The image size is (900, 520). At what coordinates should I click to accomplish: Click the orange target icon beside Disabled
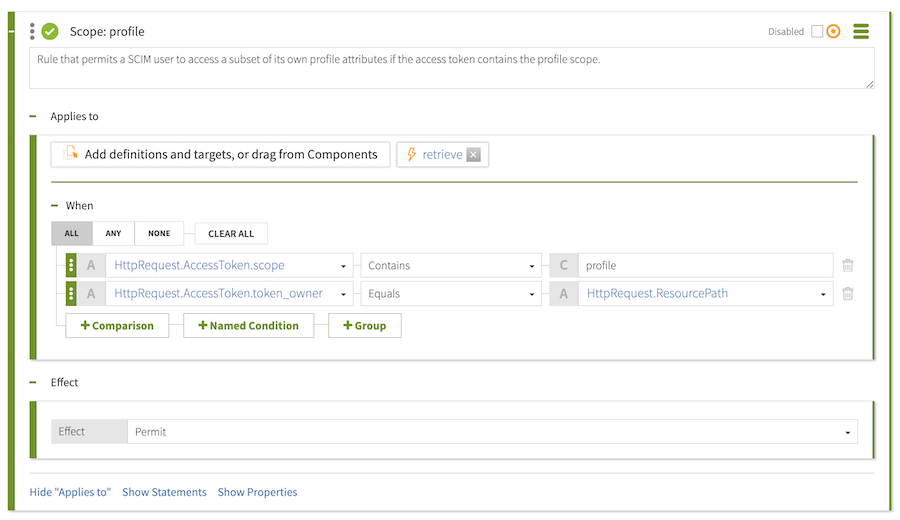(833, 31)
